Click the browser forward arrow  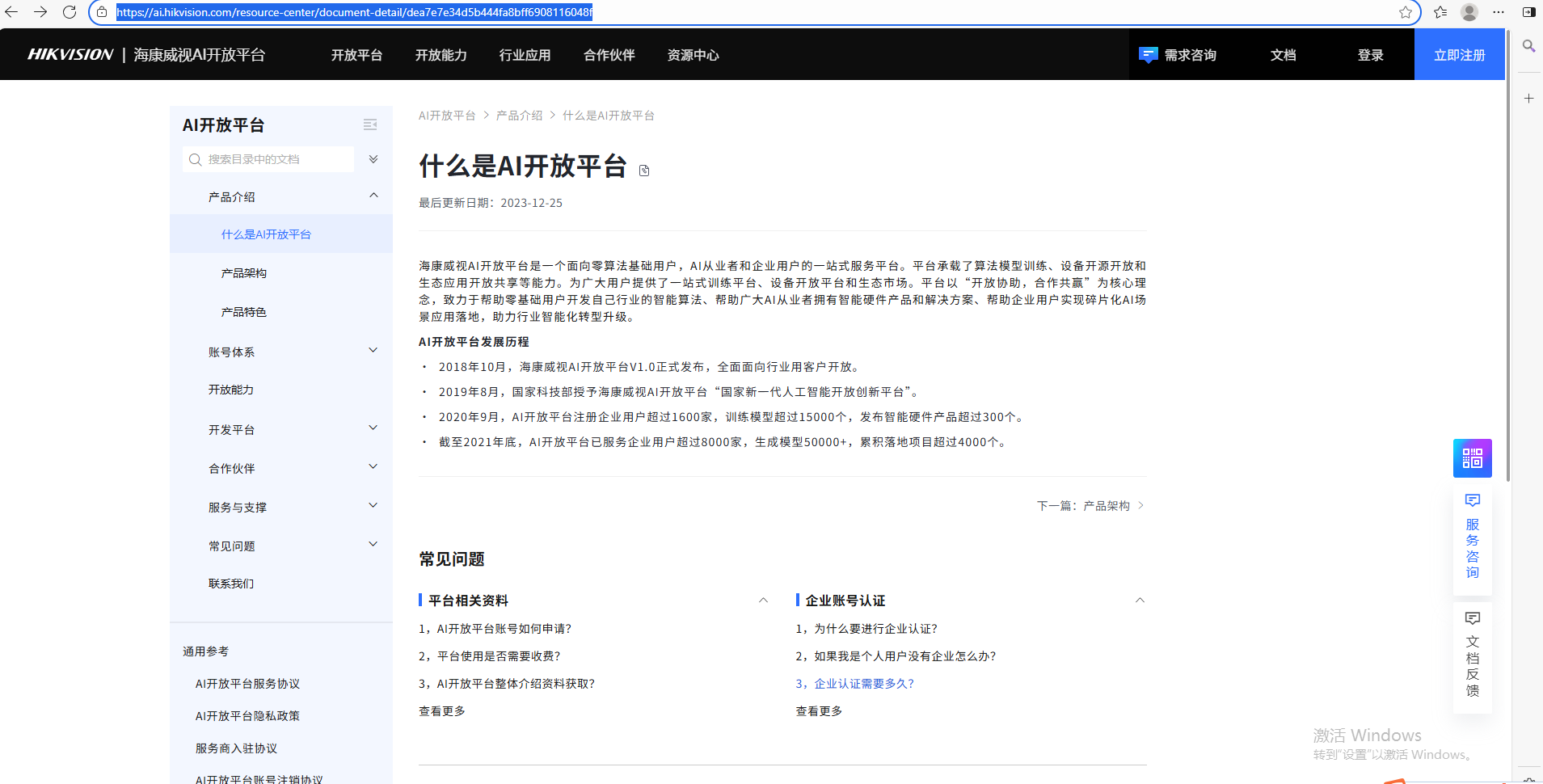pyautogui.click(x=40, y=12)
